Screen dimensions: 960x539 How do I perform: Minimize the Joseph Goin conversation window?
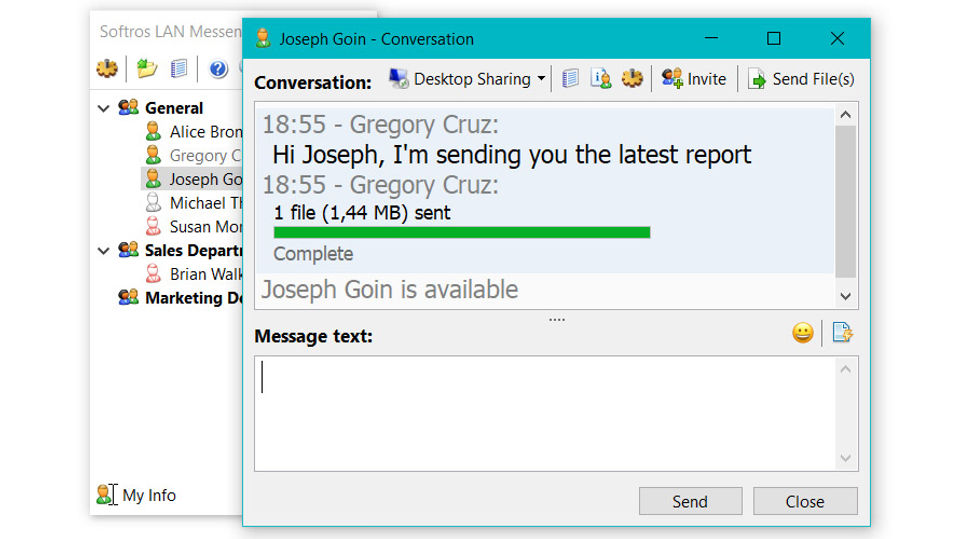tap(711, 39)
